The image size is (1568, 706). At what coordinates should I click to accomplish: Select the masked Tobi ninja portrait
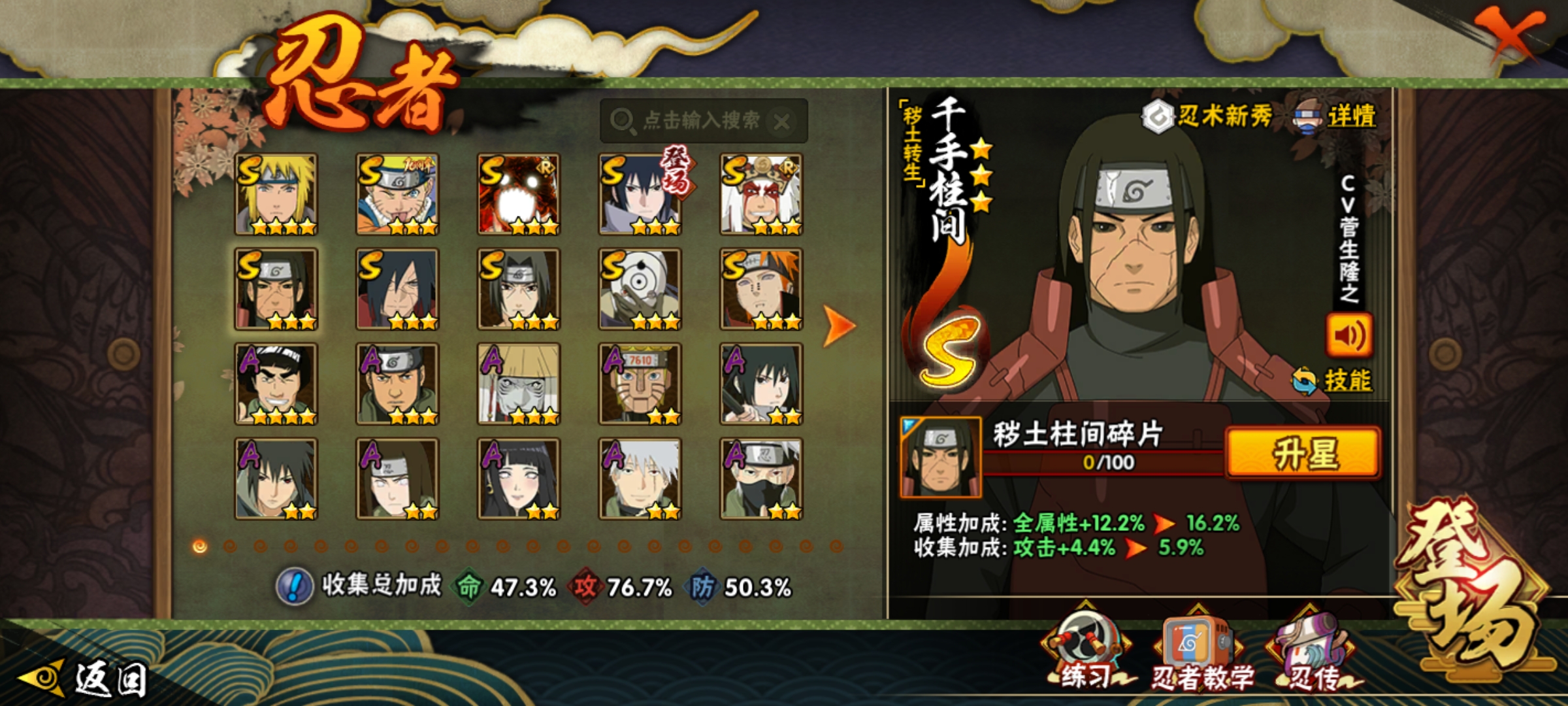[x=640, y=289]
